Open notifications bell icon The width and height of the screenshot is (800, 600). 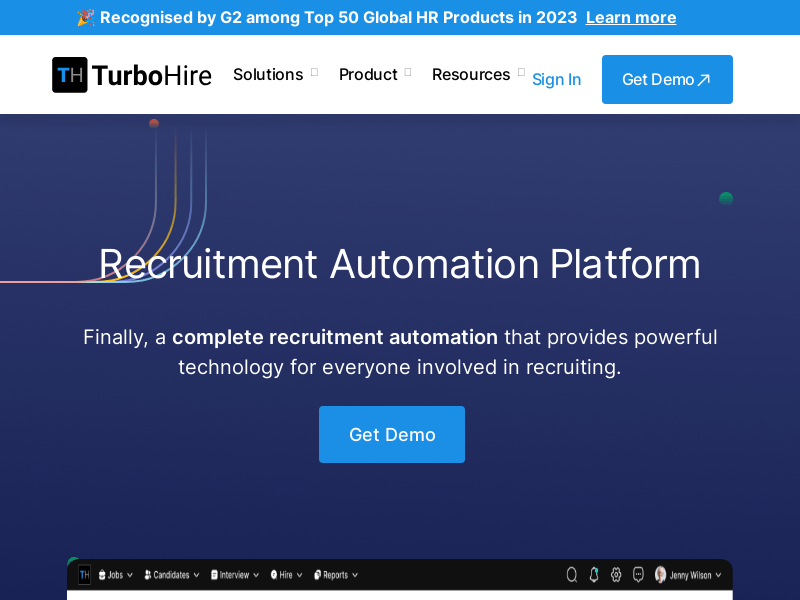pos(594,575)
